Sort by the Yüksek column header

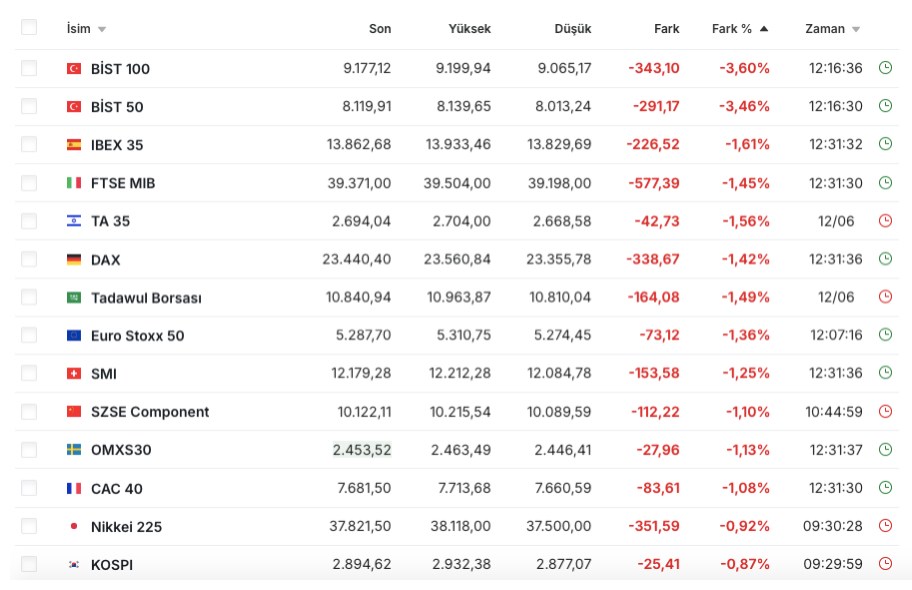[x=469, y=29]
